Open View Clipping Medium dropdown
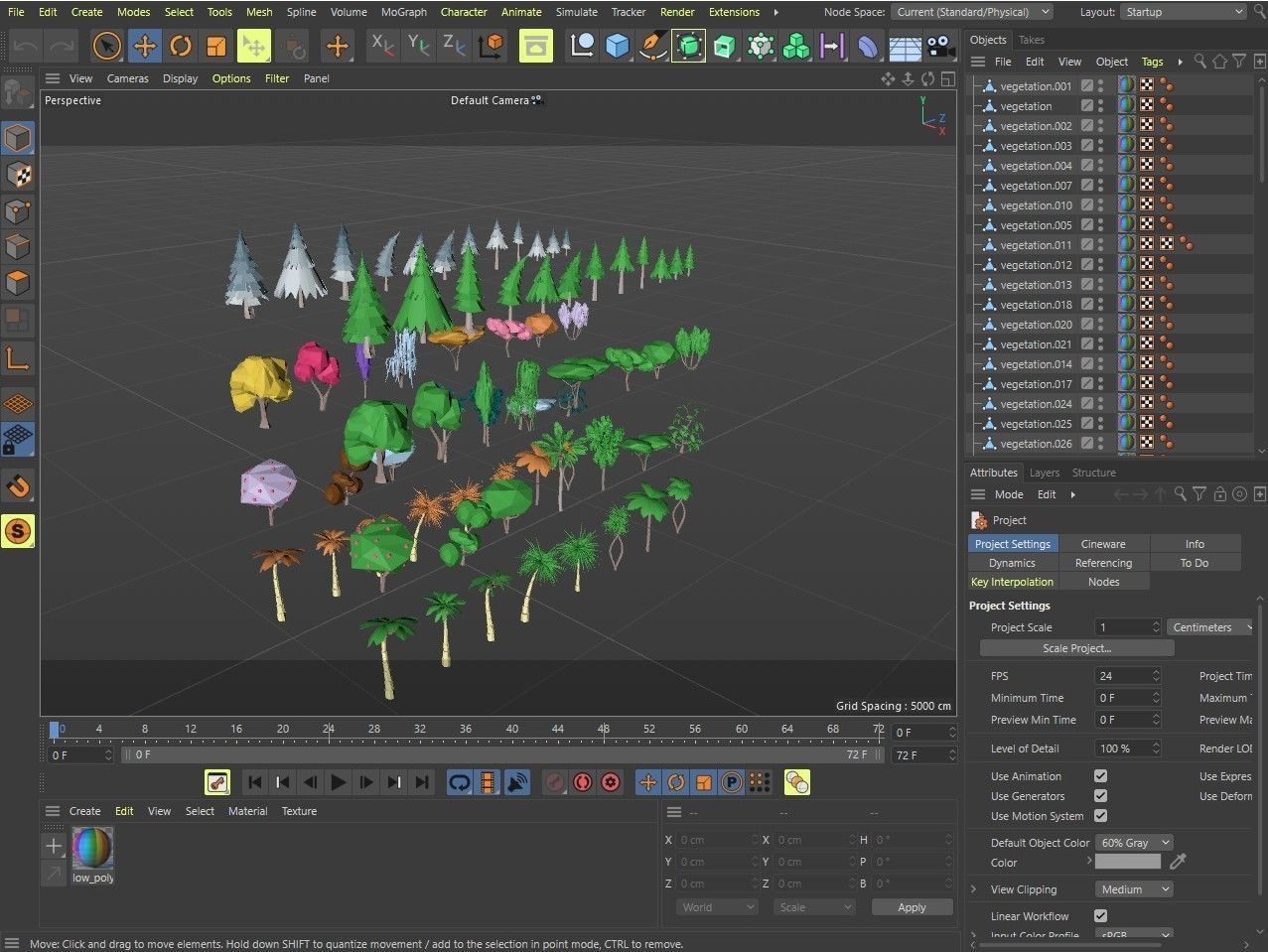The width and height of the screenshot is (1268, 952). pyautogui.click(x=1135, y=889)
